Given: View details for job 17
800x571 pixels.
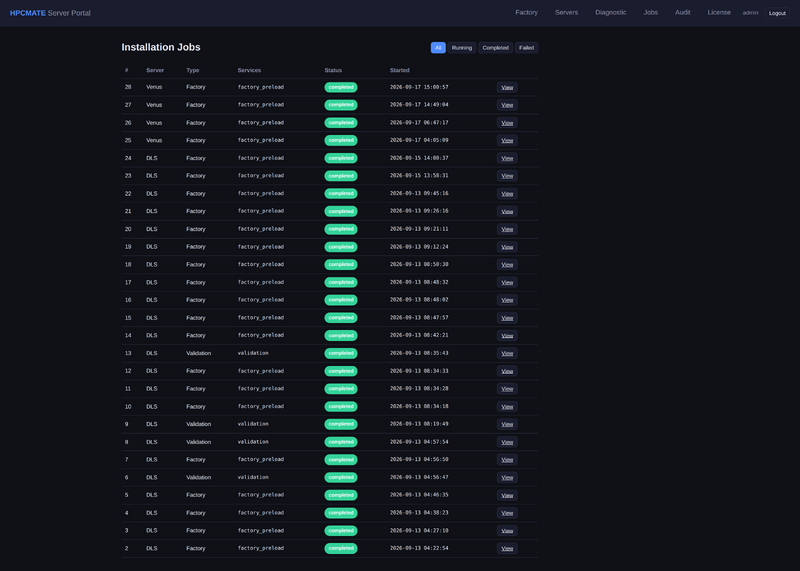Looking at the screenshot, I should pyautogui.click(x=507, y=282).
